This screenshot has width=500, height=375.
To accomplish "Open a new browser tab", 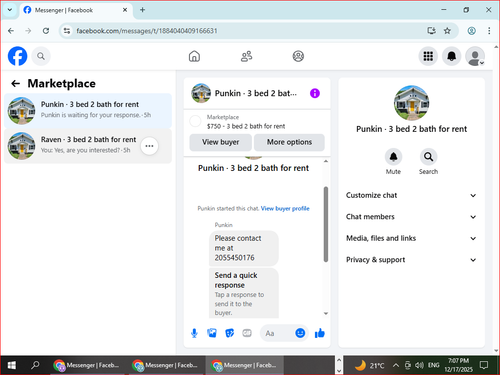I will (x=142, y=10).
